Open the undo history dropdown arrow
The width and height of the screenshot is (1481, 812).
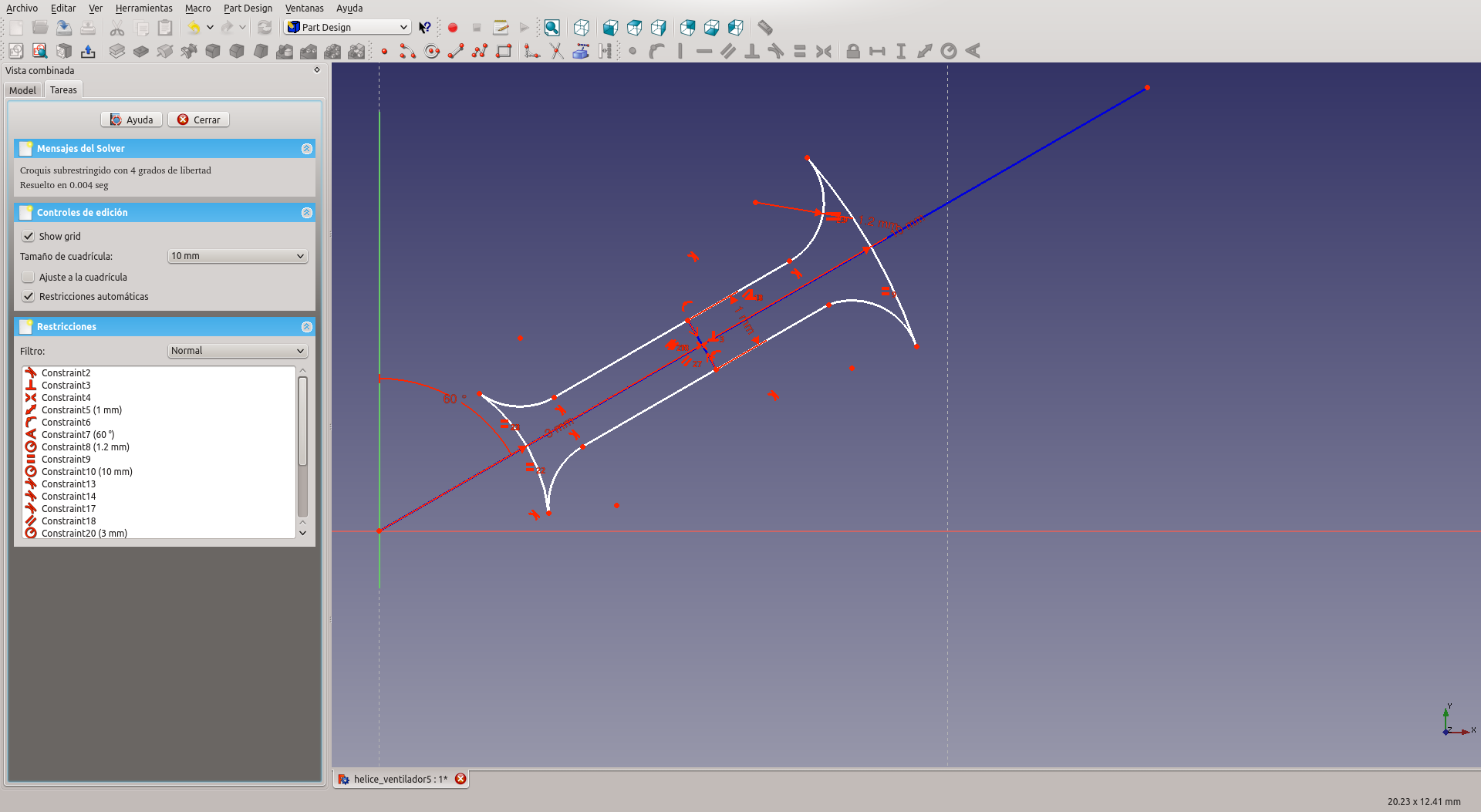tap(210, 28)
